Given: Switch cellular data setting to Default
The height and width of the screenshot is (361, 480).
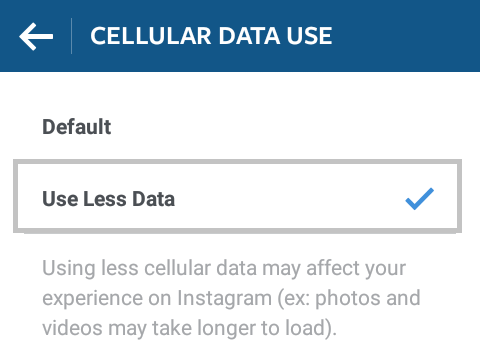Looking at the screenshot, I should click(x=237, y=127).
